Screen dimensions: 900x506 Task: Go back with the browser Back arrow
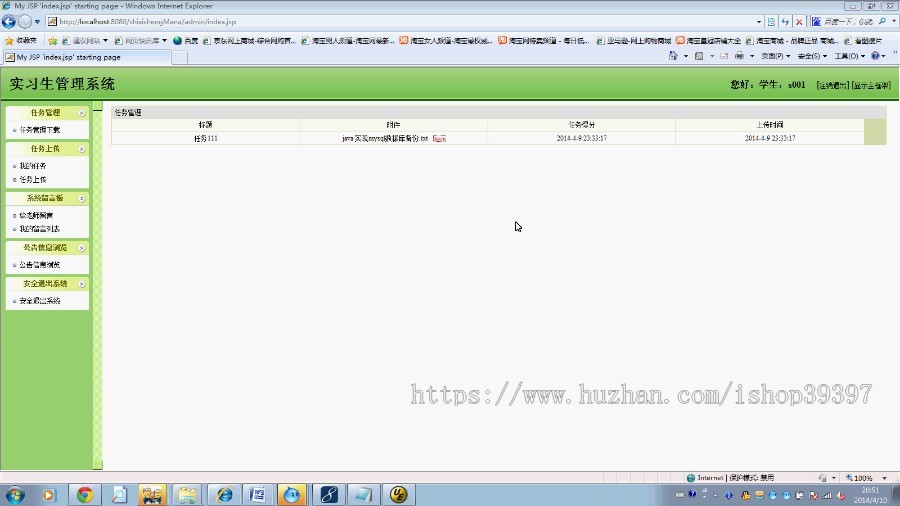pyautogui.click(x=9, y=22)
